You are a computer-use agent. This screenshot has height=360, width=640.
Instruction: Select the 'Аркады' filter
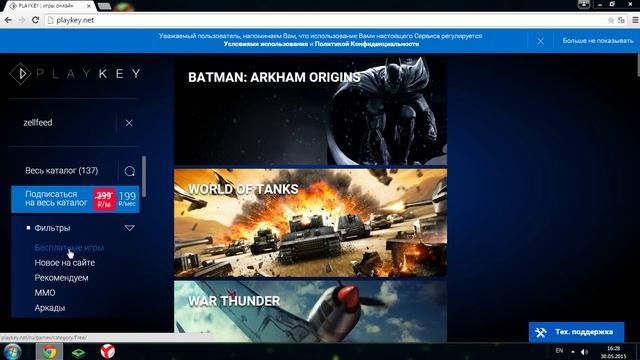pos(49,308)
